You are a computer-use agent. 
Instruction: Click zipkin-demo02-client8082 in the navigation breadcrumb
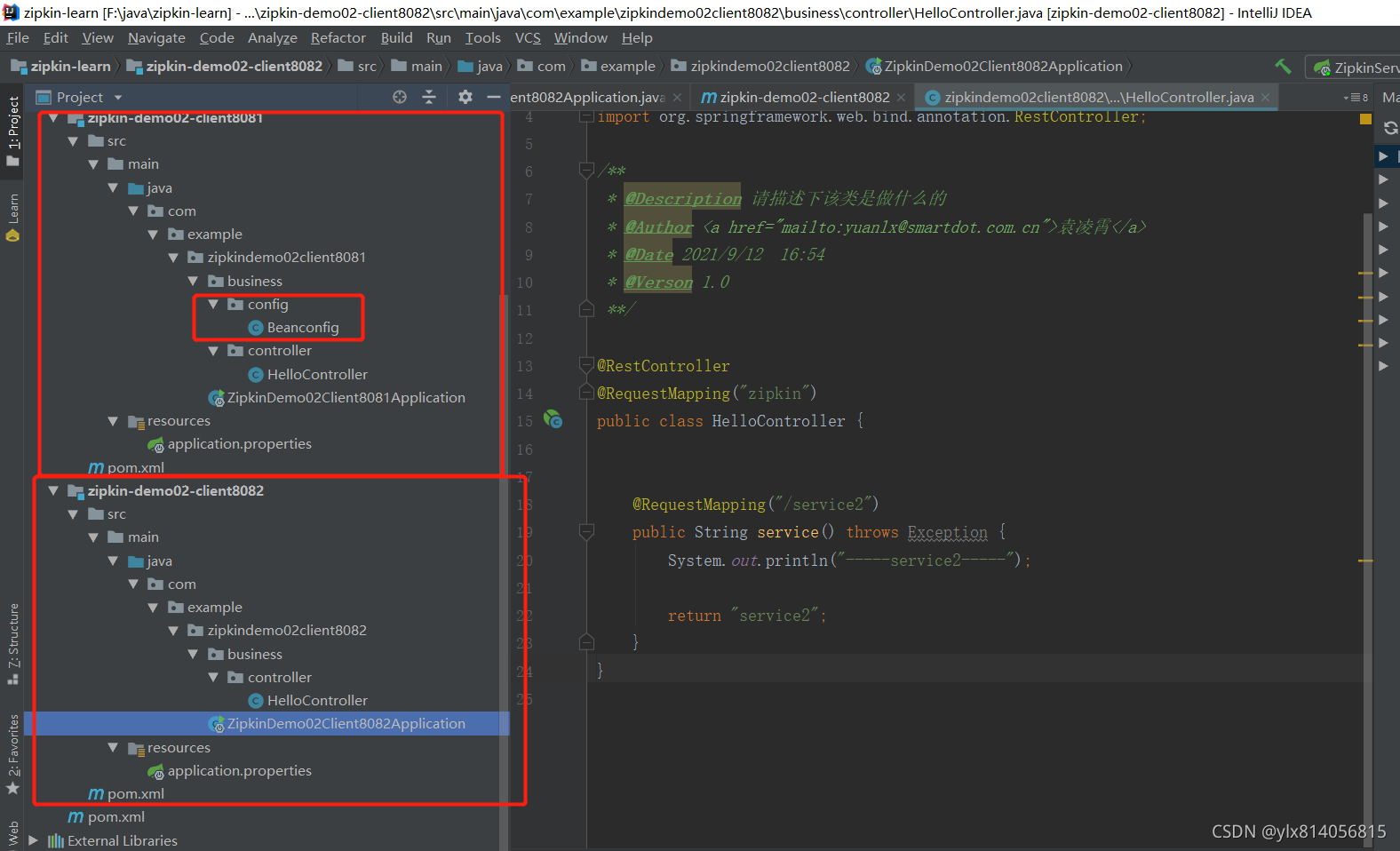point(225,67)
